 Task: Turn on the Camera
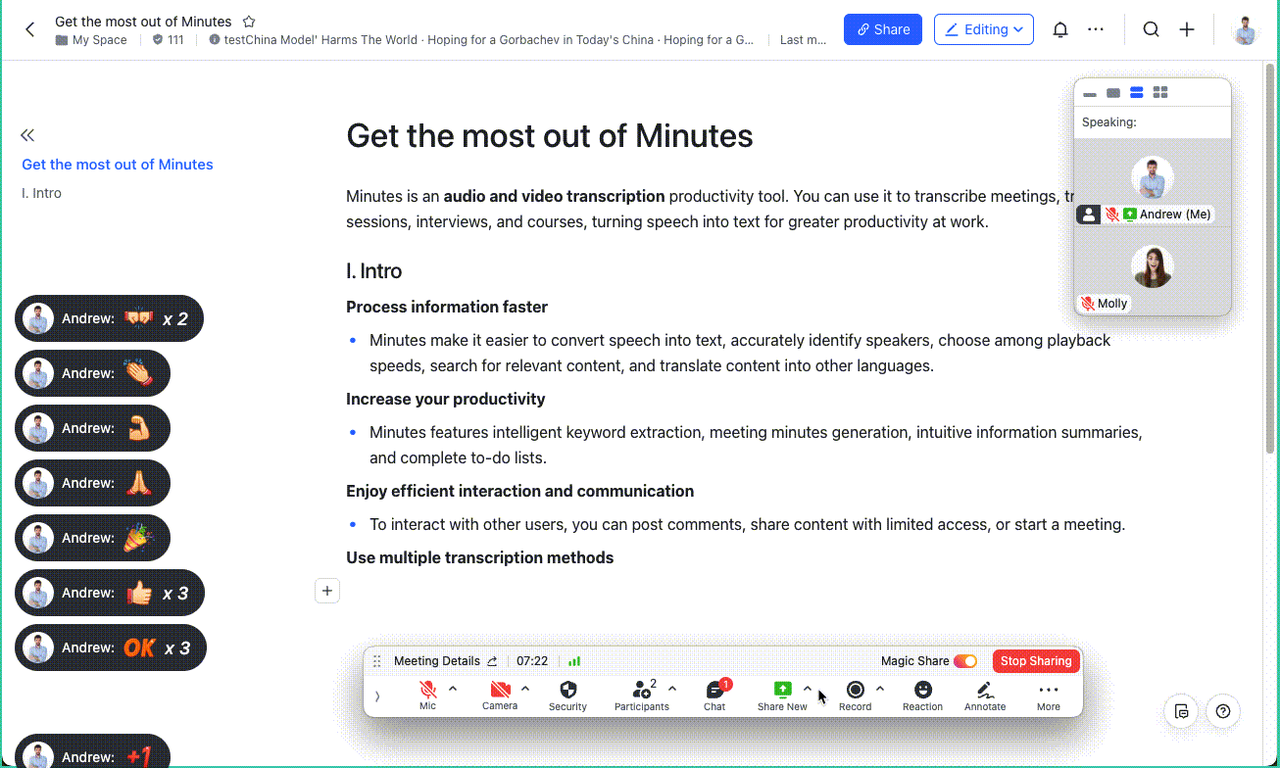(x=500, y=690)
